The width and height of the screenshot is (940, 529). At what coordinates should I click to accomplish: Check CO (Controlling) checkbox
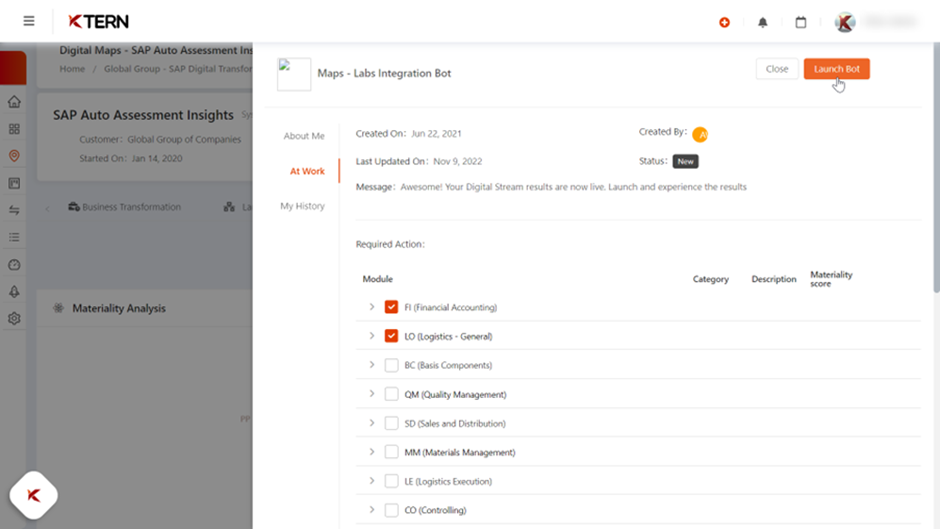tap(391, 510)
